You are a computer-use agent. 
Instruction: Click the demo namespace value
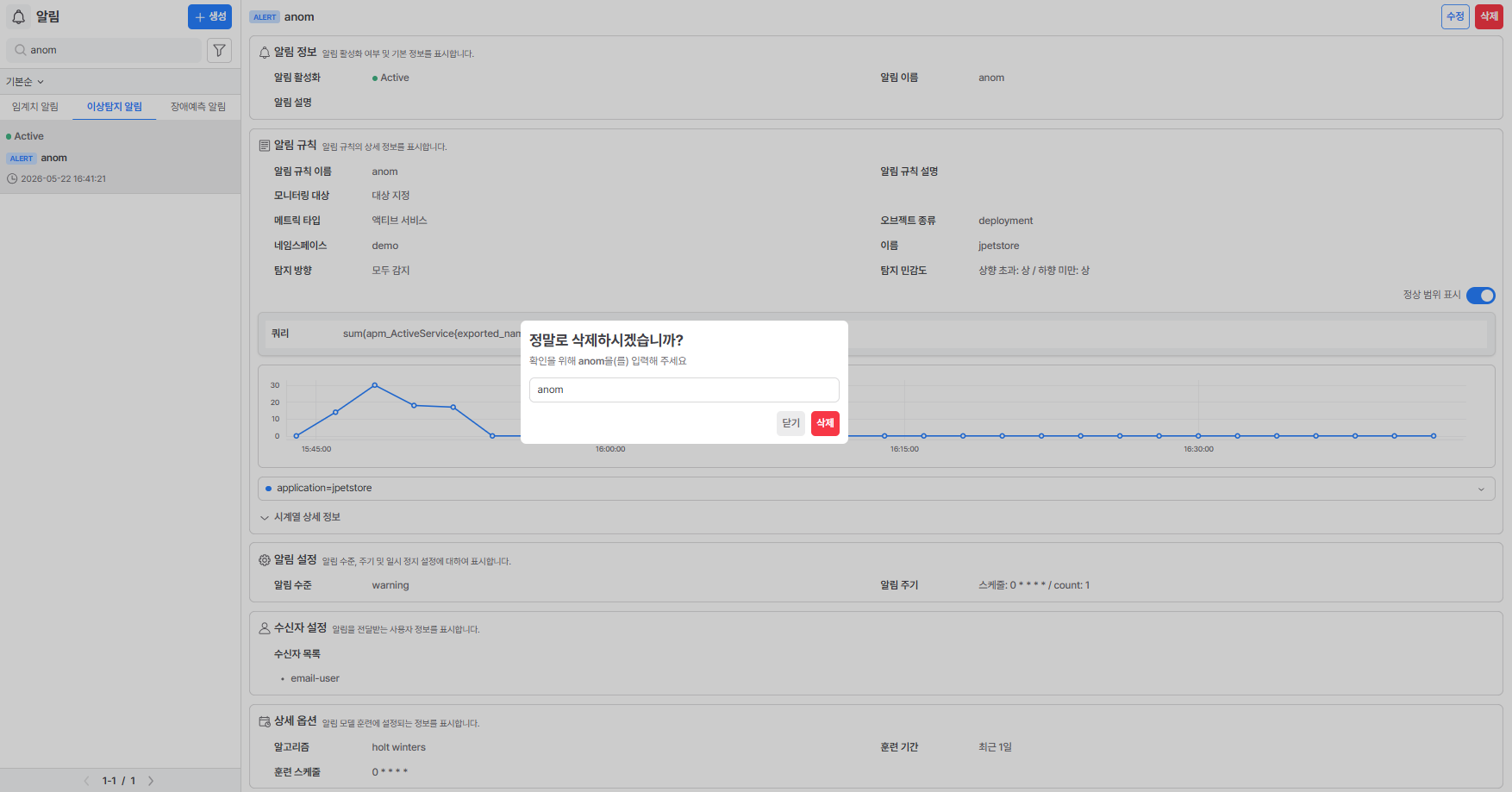tap(385, 246)
